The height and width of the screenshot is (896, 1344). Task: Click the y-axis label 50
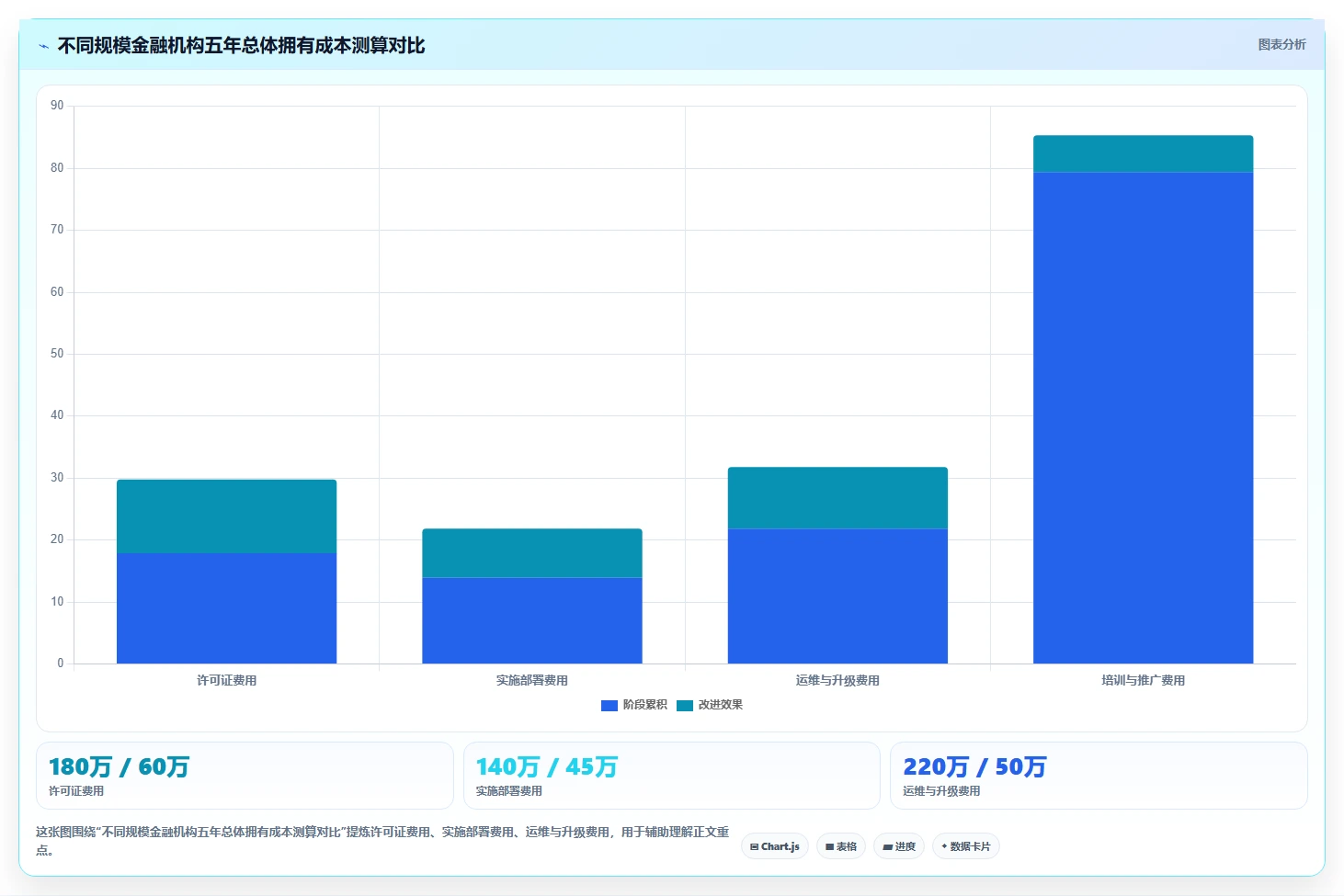point(57,354)
